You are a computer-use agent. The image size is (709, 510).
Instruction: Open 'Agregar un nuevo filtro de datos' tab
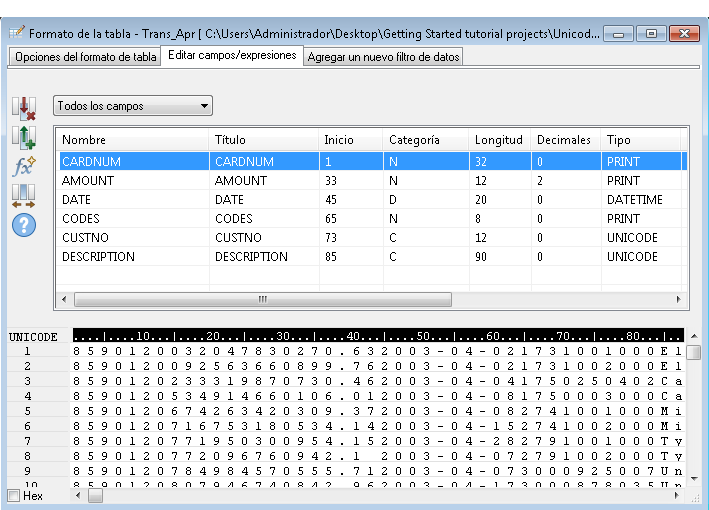(383, 57)
